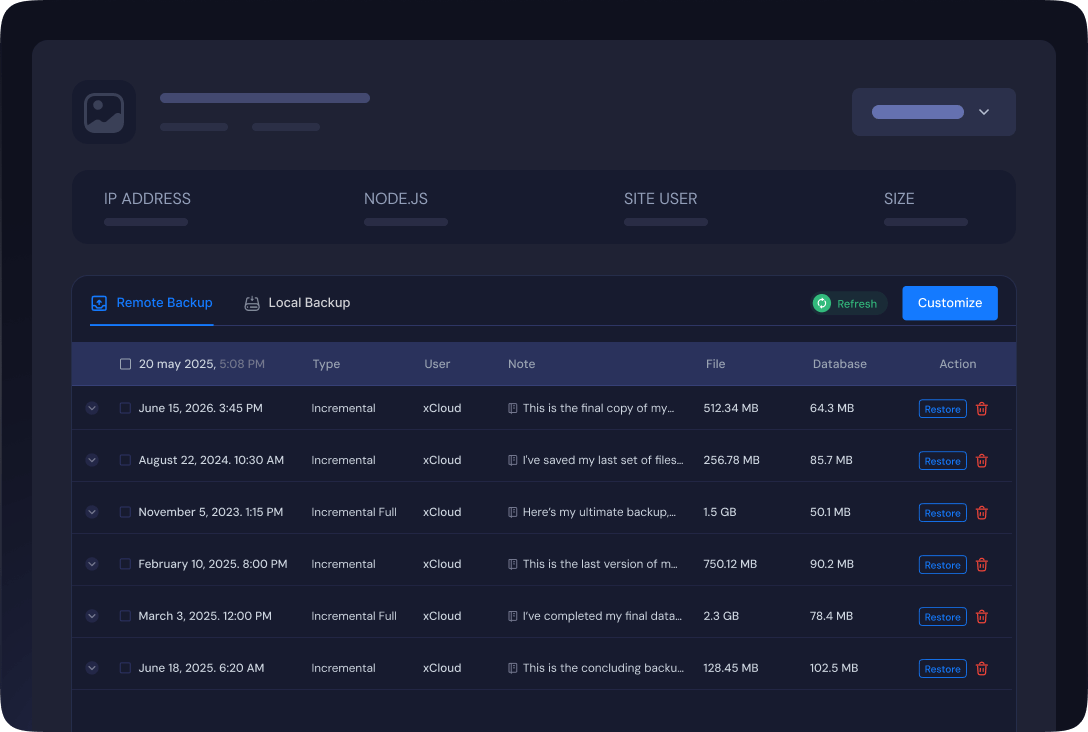Viewport: 1088px width, 732px height.
Task: Expand the February 10, 2025 backup row
Action: point(92,564)
